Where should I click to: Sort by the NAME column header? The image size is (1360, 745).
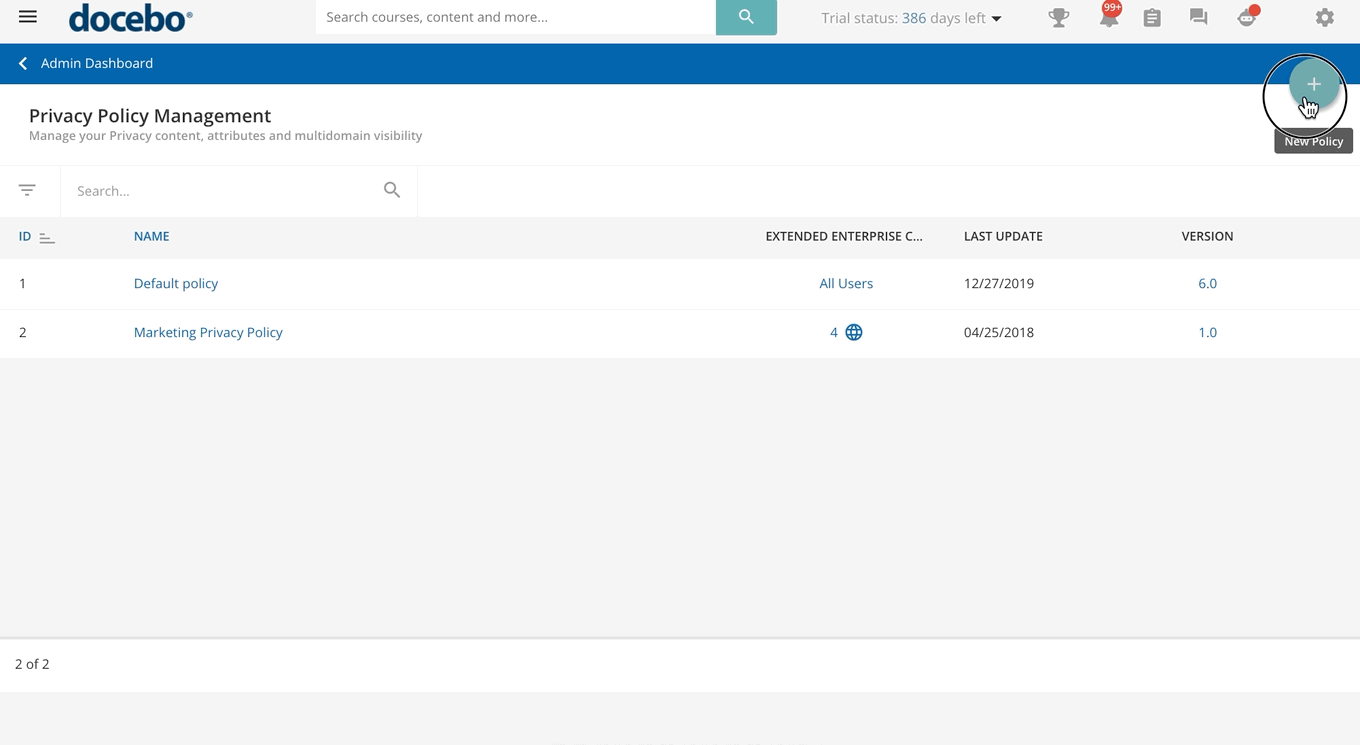pos(151,237)
